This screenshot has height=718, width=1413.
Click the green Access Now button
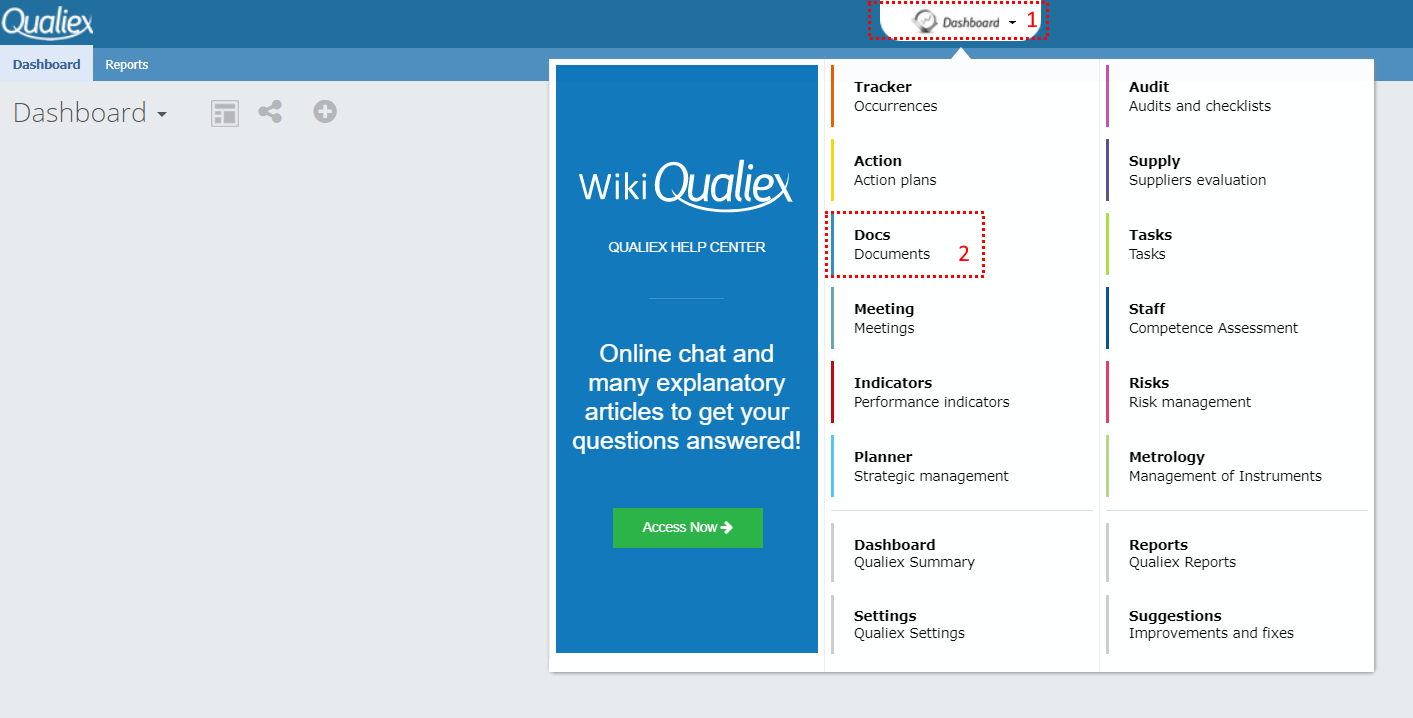pyautogui.click(x=688, y=527)
